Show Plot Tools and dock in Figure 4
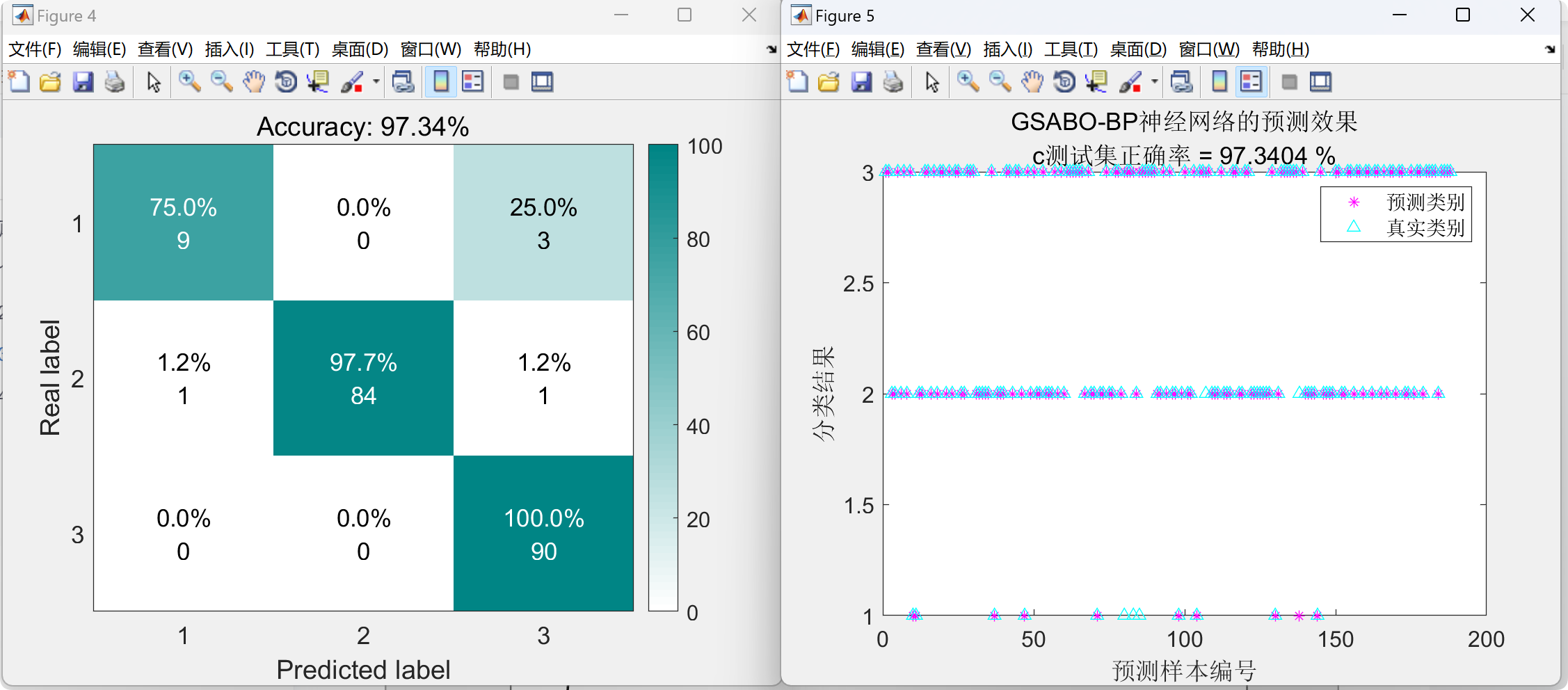The height and width of the screenshot is (690, 1568). tap(543, 82)
